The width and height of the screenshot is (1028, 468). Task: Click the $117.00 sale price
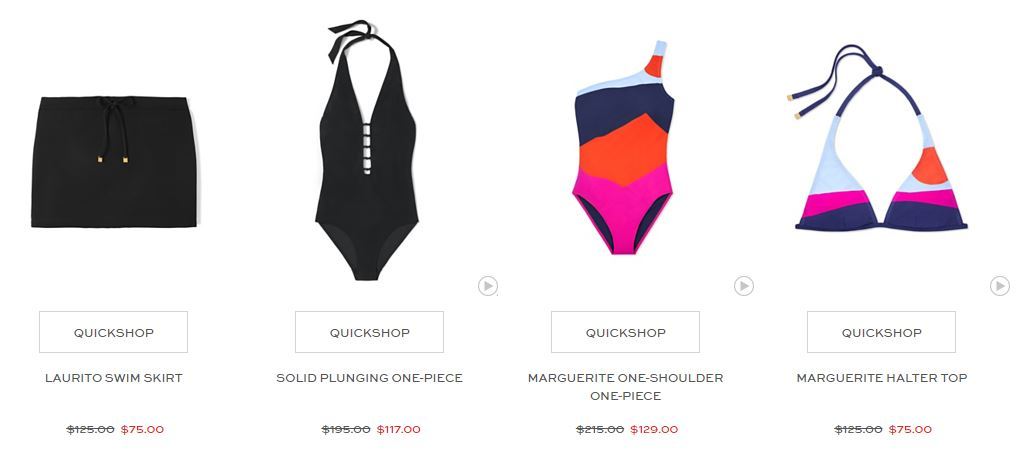click(399, 430)
